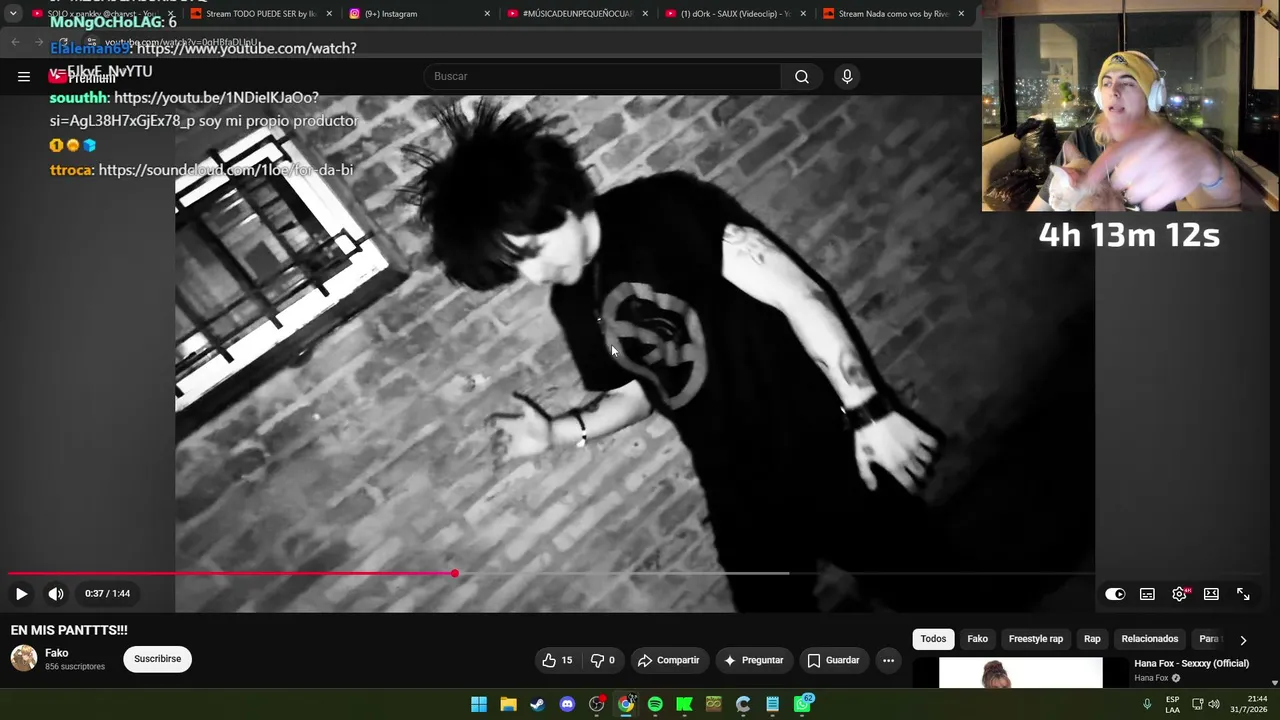Click the Buscar search field
The image size is (1280, 720).
605,76
